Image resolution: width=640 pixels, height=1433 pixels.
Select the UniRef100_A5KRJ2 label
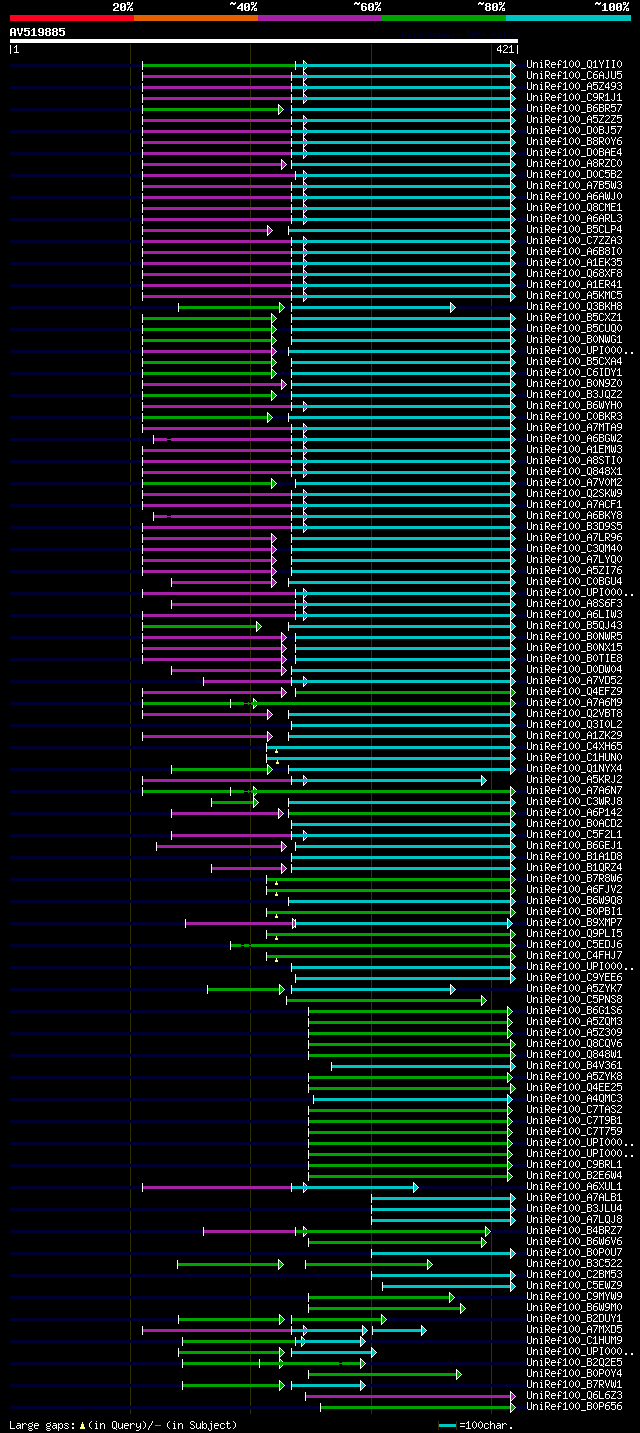574,779
